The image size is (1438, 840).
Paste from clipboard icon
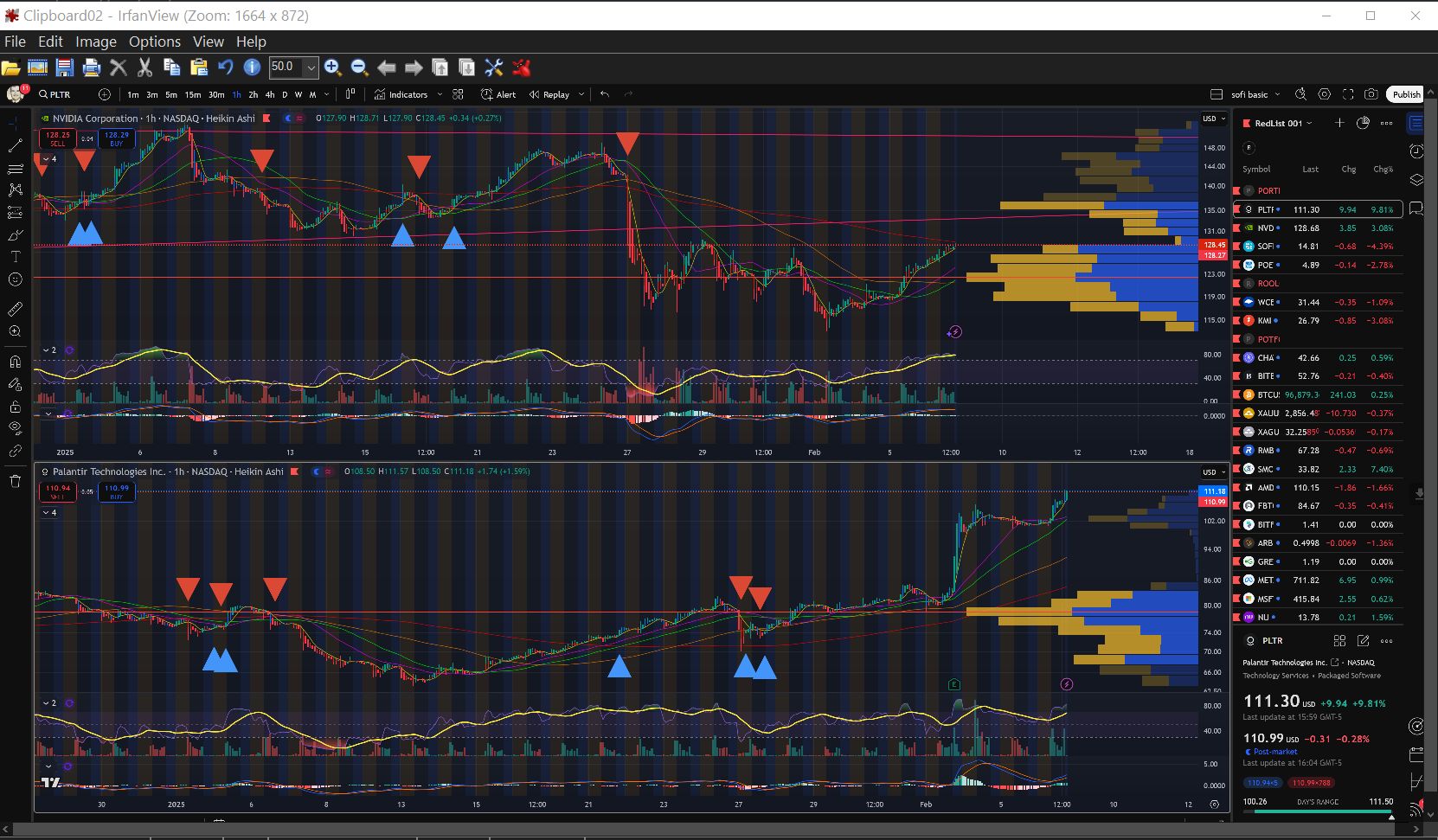tap(199, 67)
